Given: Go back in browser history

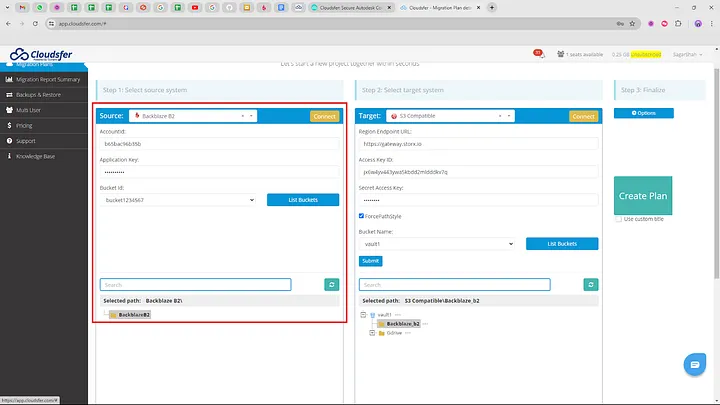Looking at the screenshot, I should coord(8,23).
